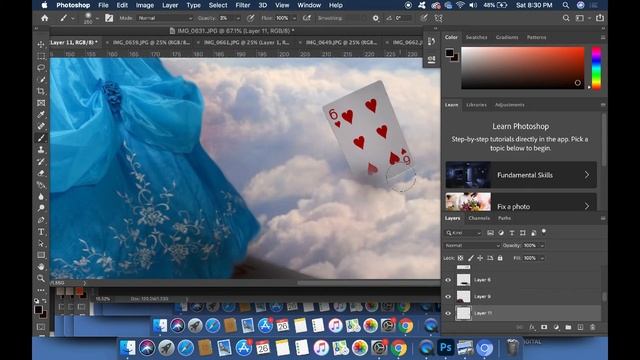This screenshot has height=360, width=640.
Task: Select the Pen tool
Action: 41,220
